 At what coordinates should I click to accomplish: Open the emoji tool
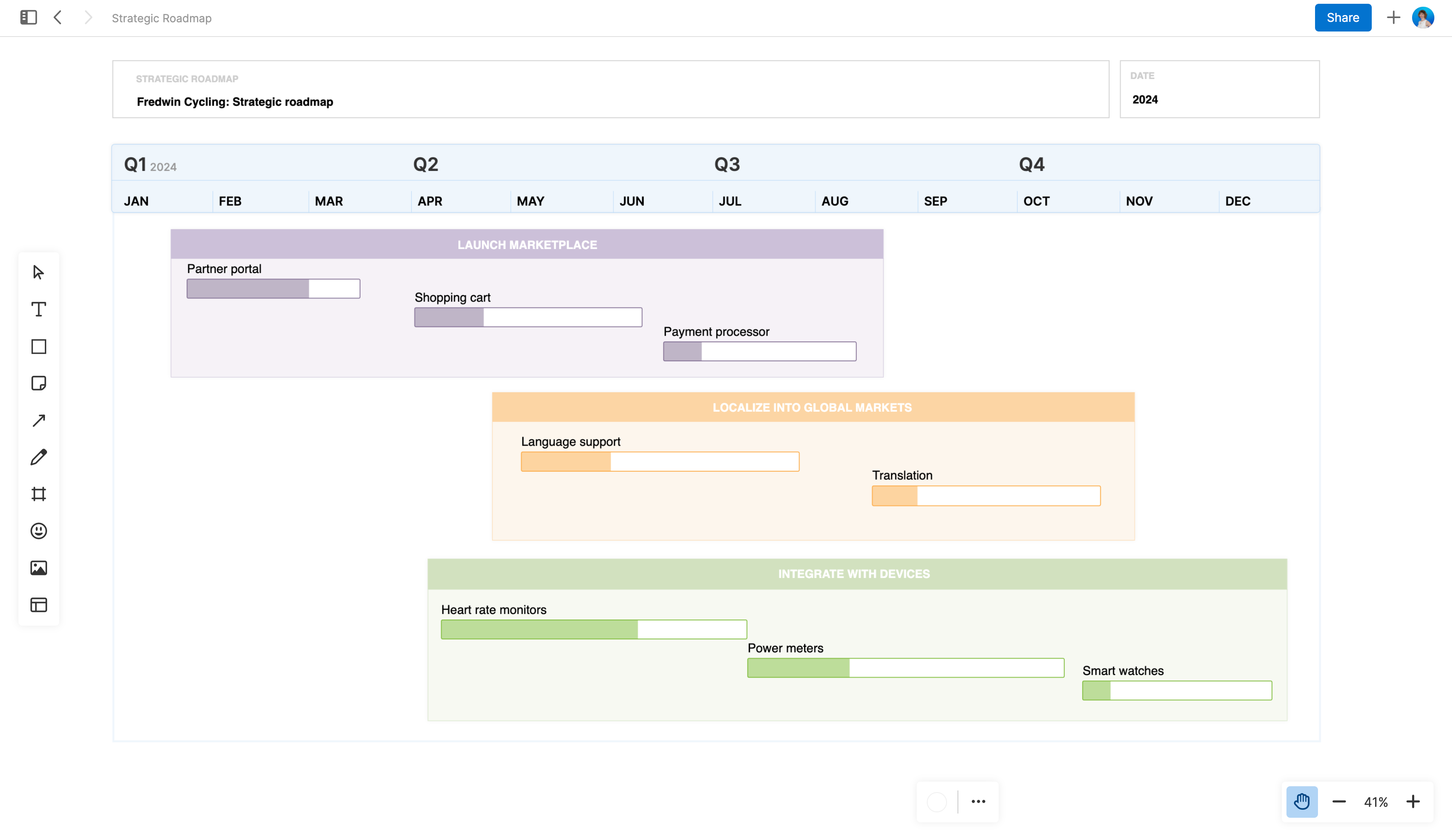38,530
